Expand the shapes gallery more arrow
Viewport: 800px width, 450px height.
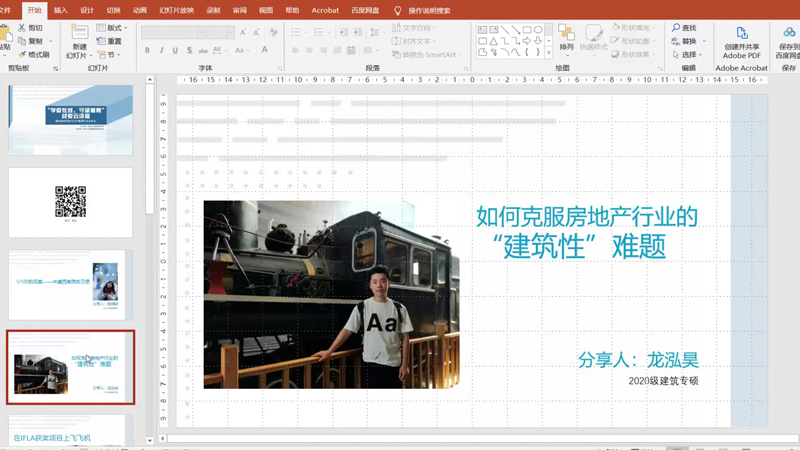coord(548,52)
